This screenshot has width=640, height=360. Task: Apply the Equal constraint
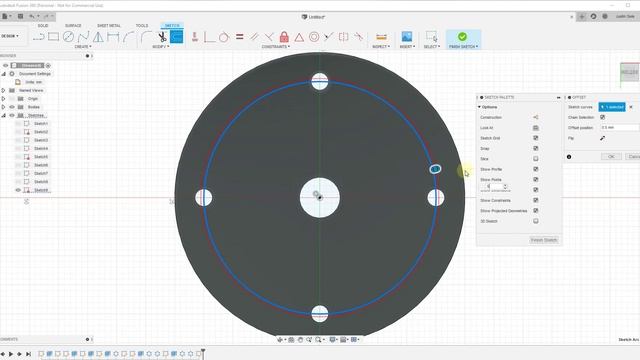click(240, 37)
